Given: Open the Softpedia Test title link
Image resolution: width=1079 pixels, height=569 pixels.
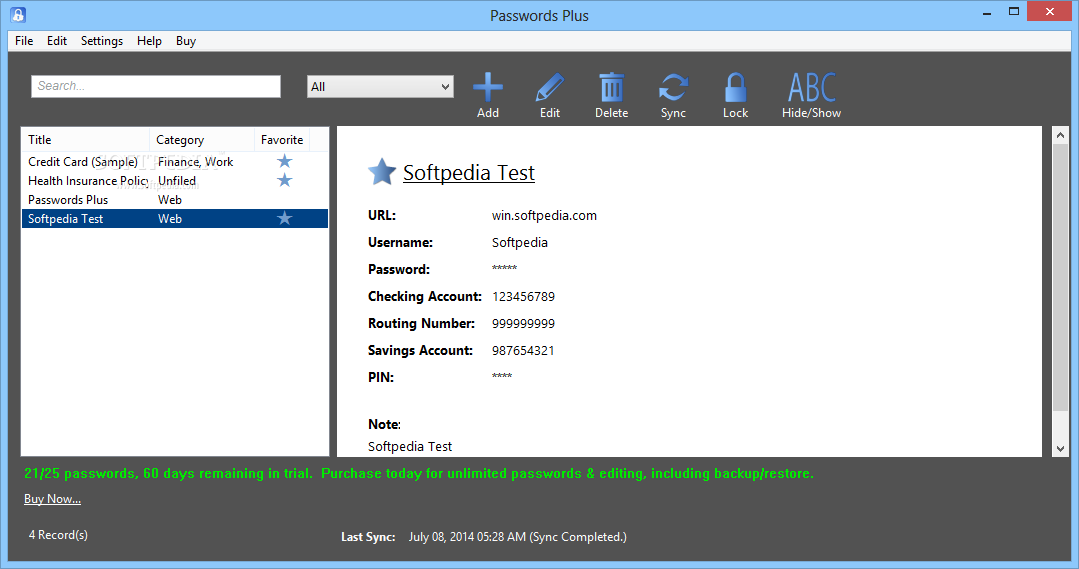Looking at the screenshot, I should click(x=469, y=173).
